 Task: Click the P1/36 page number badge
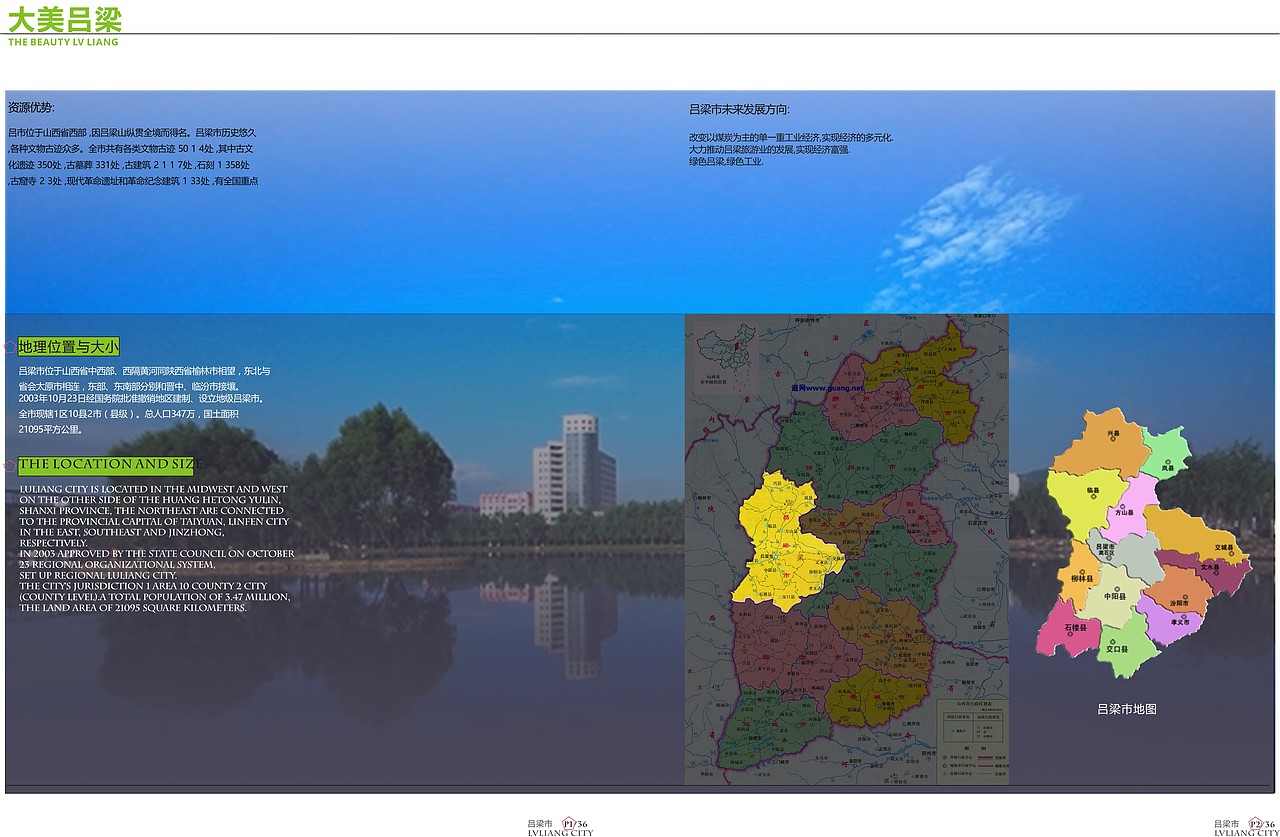click(574, 822)
